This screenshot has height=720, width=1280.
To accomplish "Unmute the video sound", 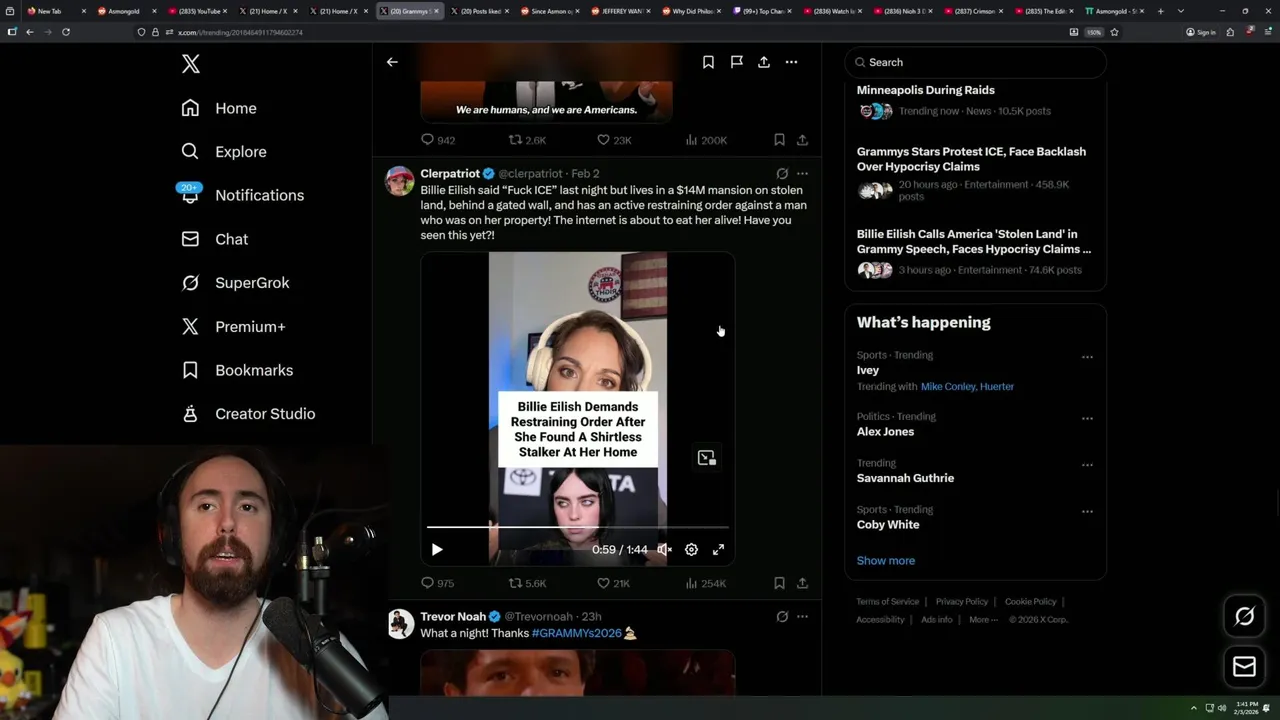I will [x=664, y=549].
